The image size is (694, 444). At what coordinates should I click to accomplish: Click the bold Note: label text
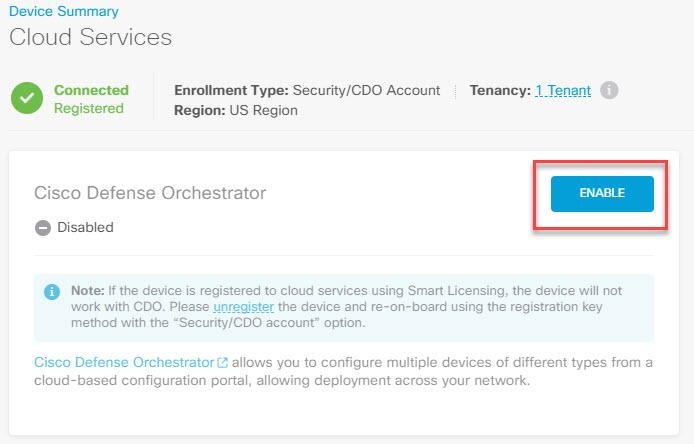click(87, 290)
